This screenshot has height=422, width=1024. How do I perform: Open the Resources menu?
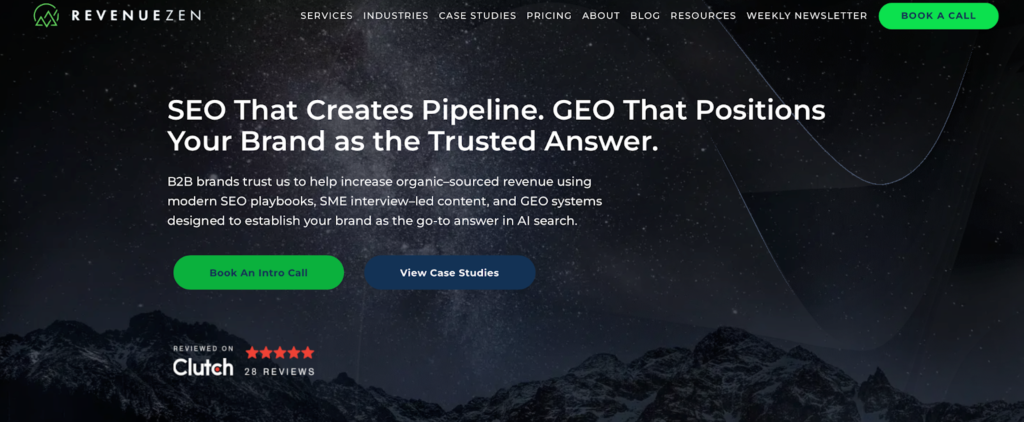coord(703,16)
